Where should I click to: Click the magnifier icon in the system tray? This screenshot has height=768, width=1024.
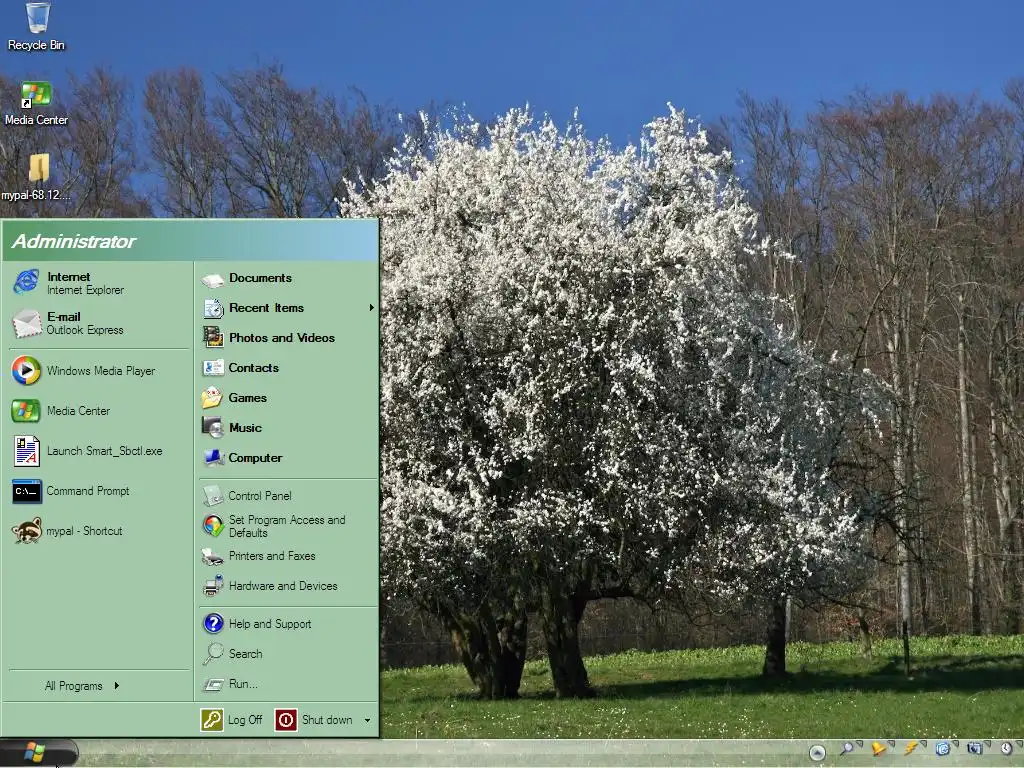[x=848, y=748]
